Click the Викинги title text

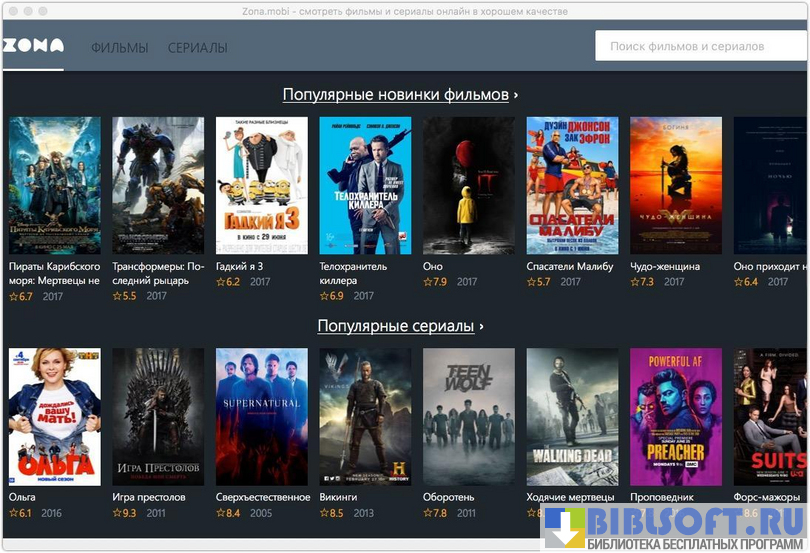(338, 497)
